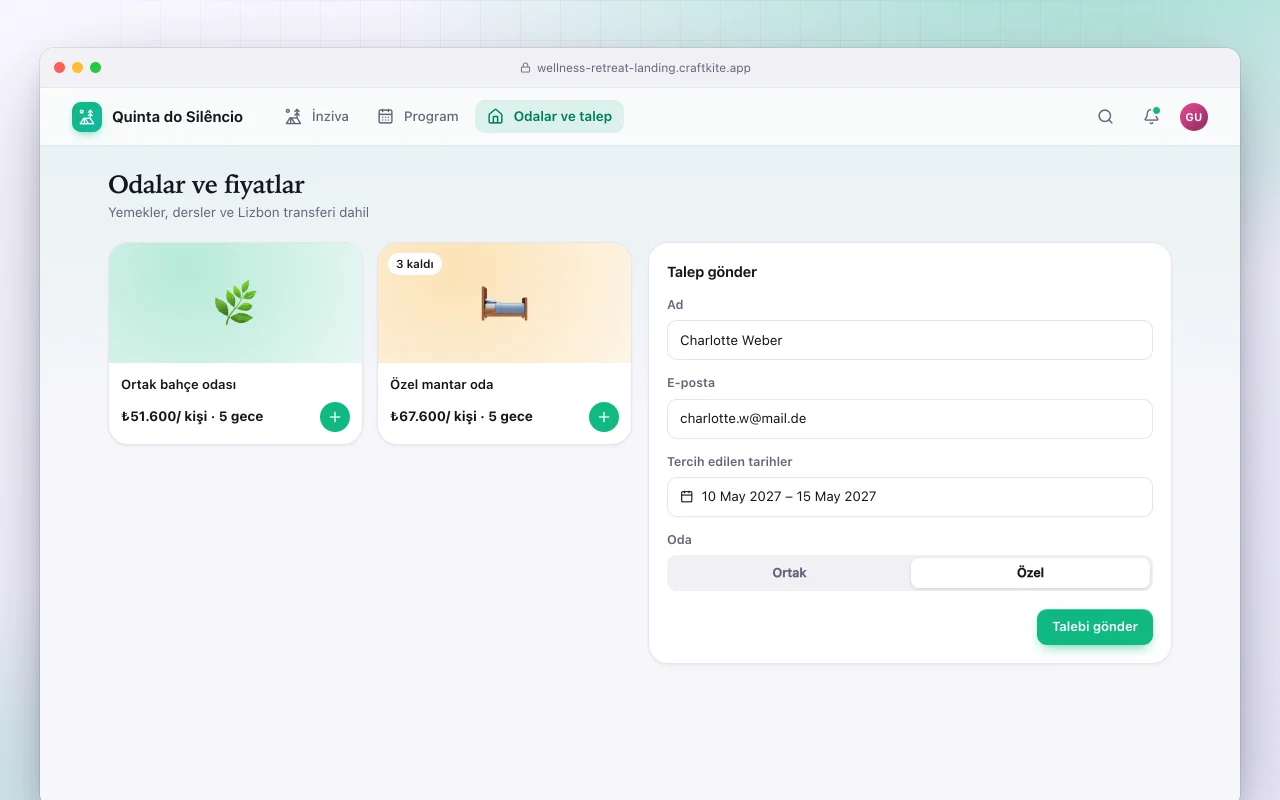This screenshot has width=1280, height=800.
Task: Switch to the Program tab
Action: click(418, 116)
